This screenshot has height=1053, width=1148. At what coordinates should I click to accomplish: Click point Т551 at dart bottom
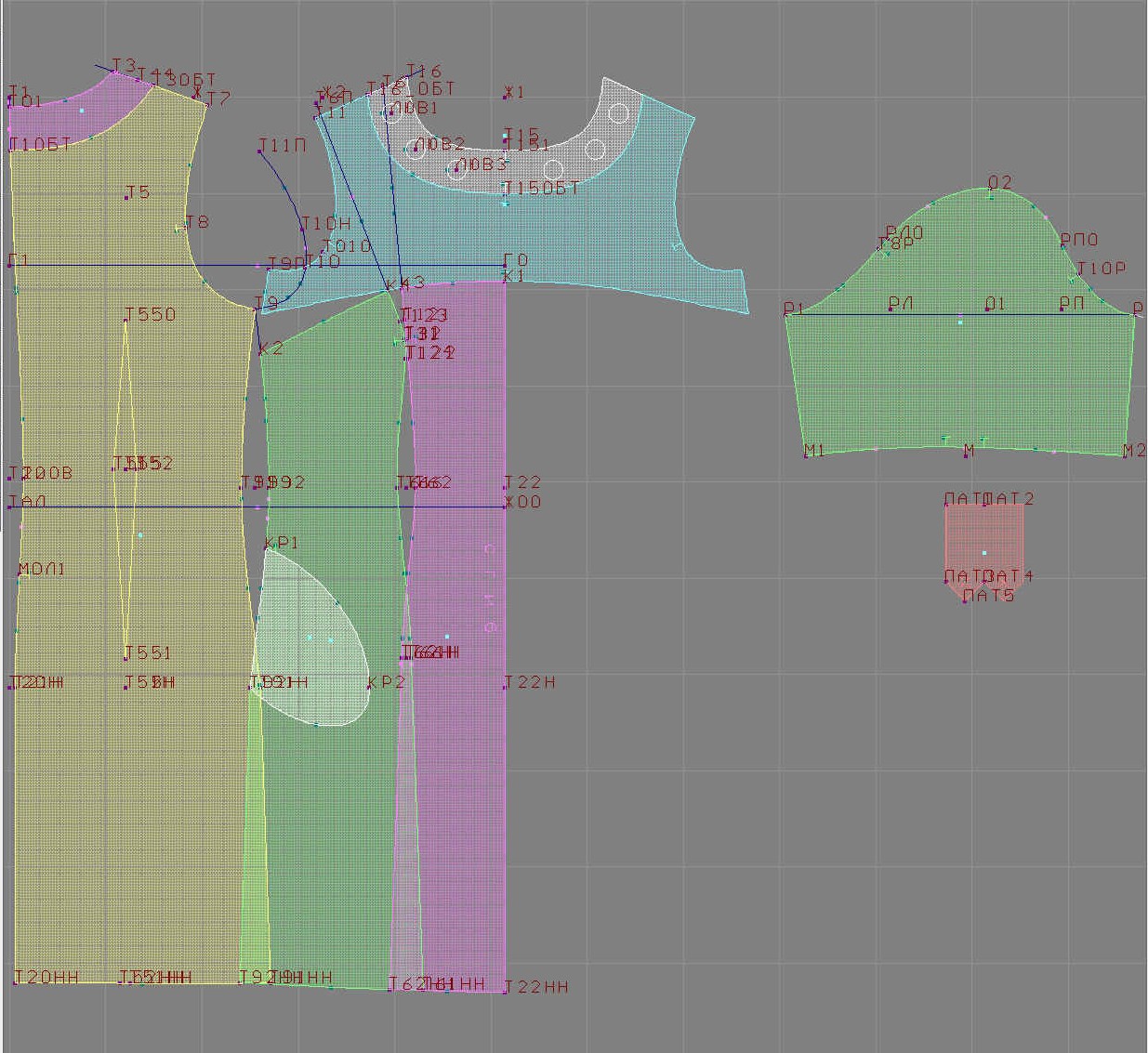point(126,659)
